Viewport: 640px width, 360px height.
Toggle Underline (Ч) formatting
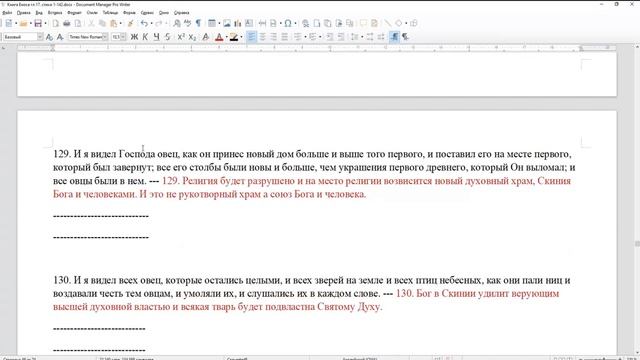click(x=156, y=37)
